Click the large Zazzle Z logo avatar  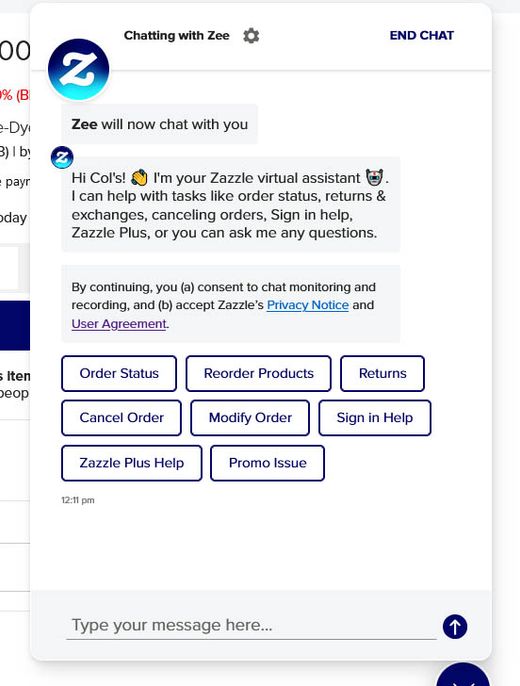point(78,69)
